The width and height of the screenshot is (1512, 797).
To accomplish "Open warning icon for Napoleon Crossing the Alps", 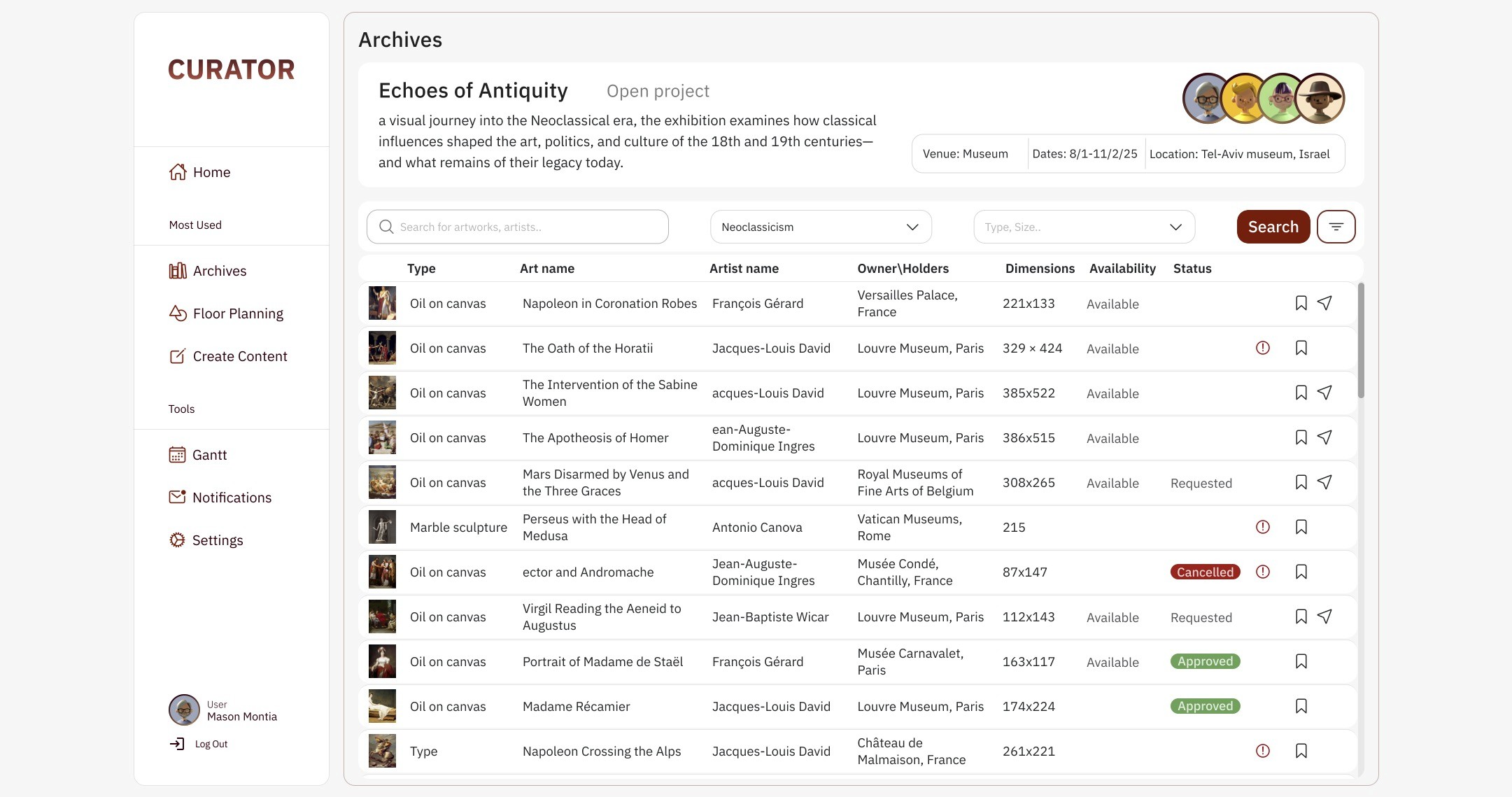I will (1262, 751).
